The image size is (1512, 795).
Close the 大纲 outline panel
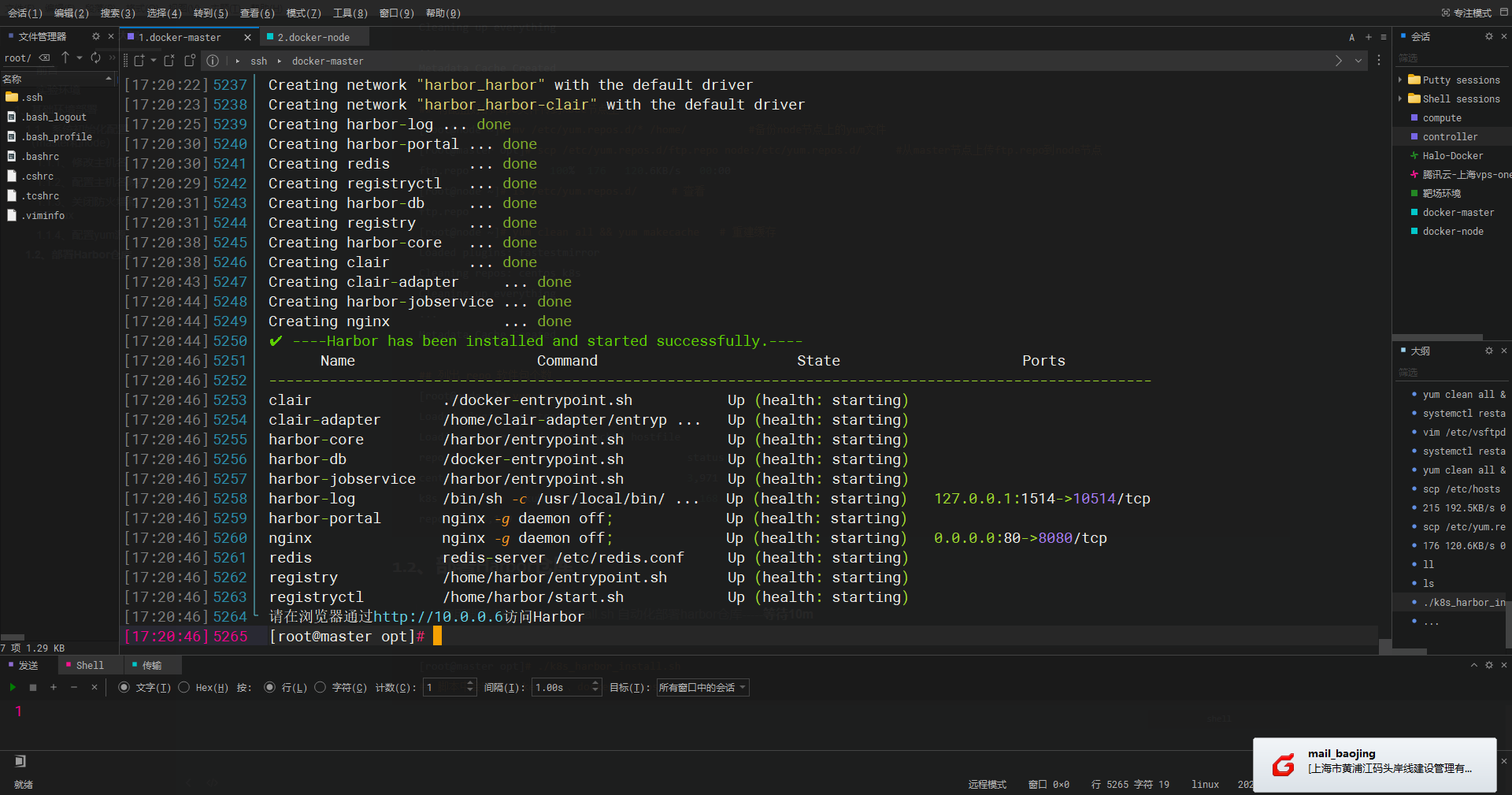(x=1503, y=351)
